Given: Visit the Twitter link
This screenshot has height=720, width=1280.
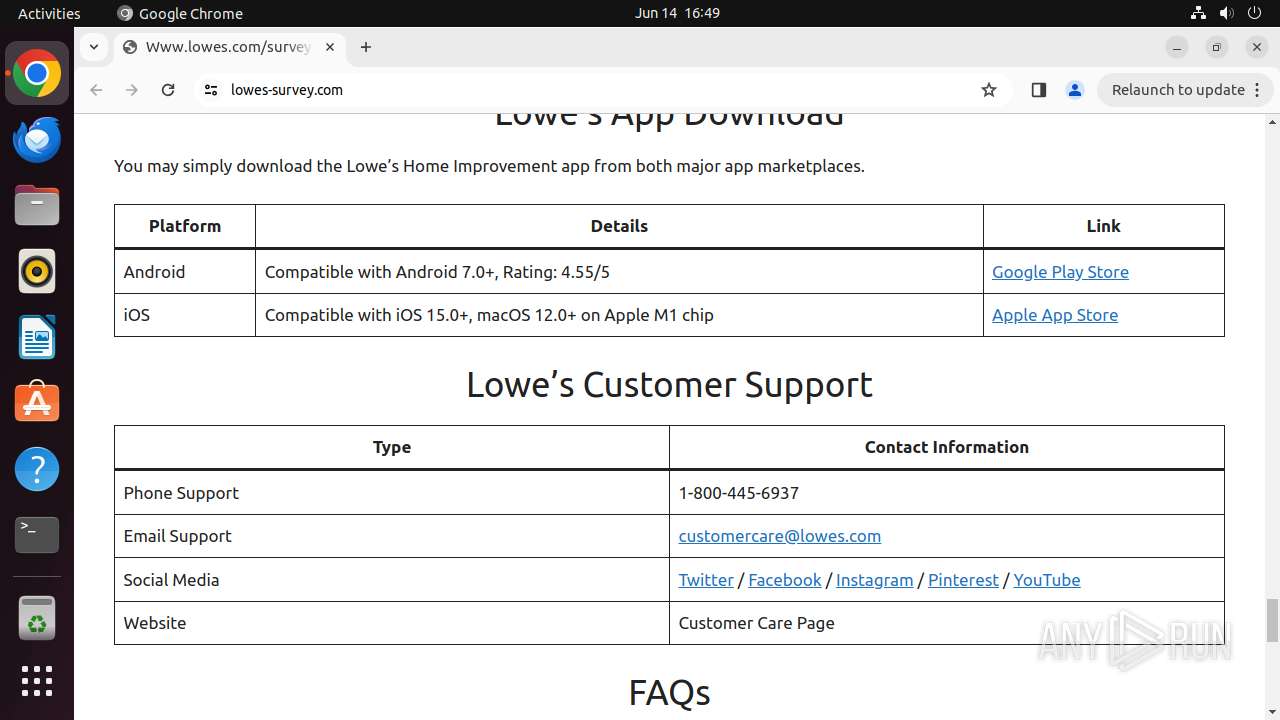Looking at the screenshot, I should coord(706,580).
